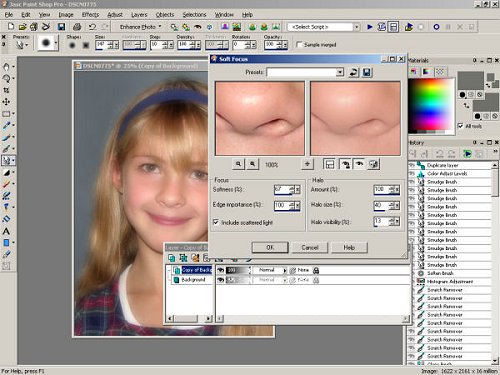This screenshot has width=500, height=375.
Task: Click the foreground material swatch
Action: pyautogui.click(x=470, y=80)
